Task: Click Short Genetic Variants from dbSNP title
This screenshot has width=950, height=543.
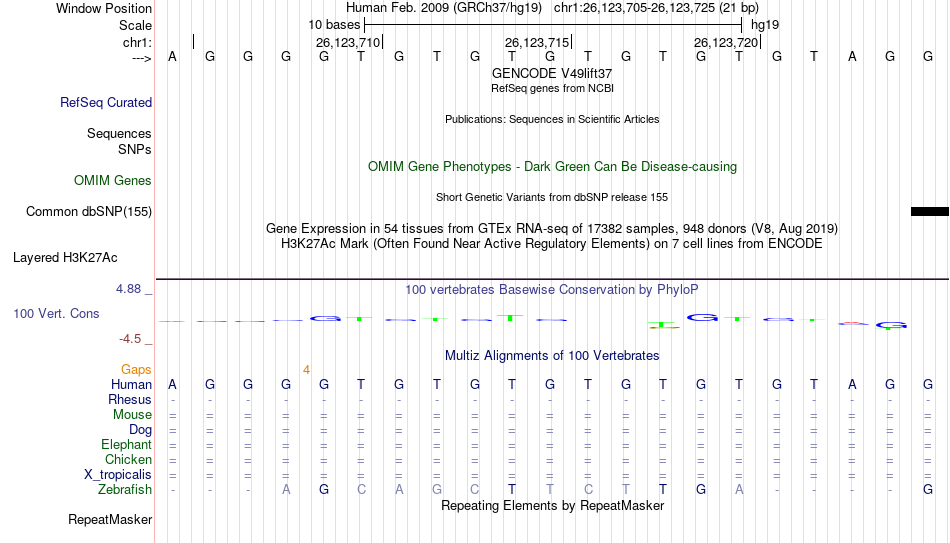Action: pyautogui.click(x=552, y=198)
